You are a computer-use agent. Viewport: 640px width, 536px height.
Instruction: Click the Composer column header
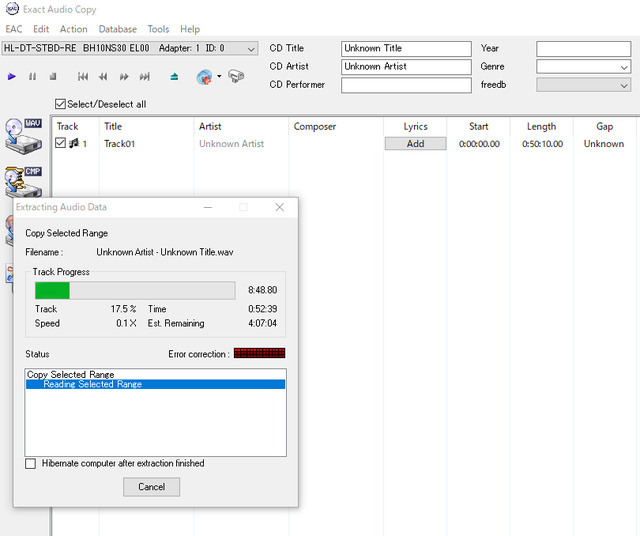click(x=336, y=127)
